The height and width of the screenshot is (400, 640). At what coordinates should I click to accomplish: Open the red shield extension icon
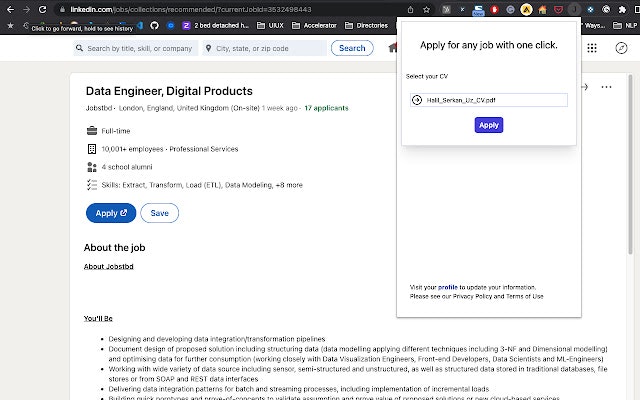coord(494,9)
